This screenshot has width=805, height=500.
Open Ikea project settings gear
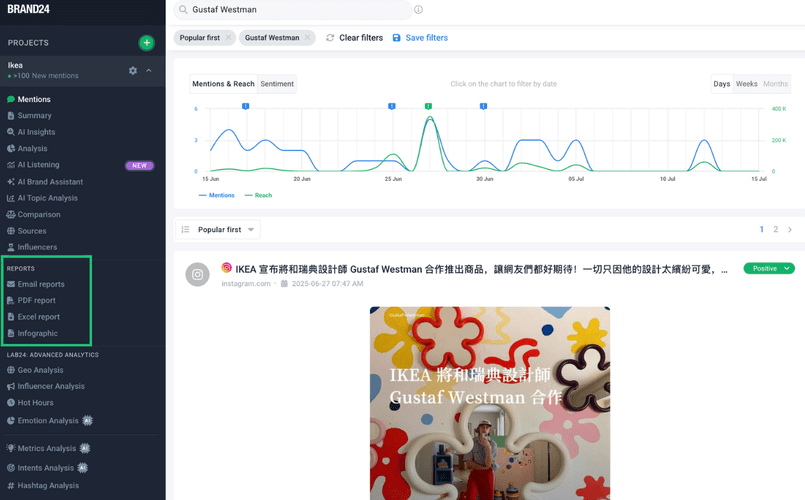point(133,70)
